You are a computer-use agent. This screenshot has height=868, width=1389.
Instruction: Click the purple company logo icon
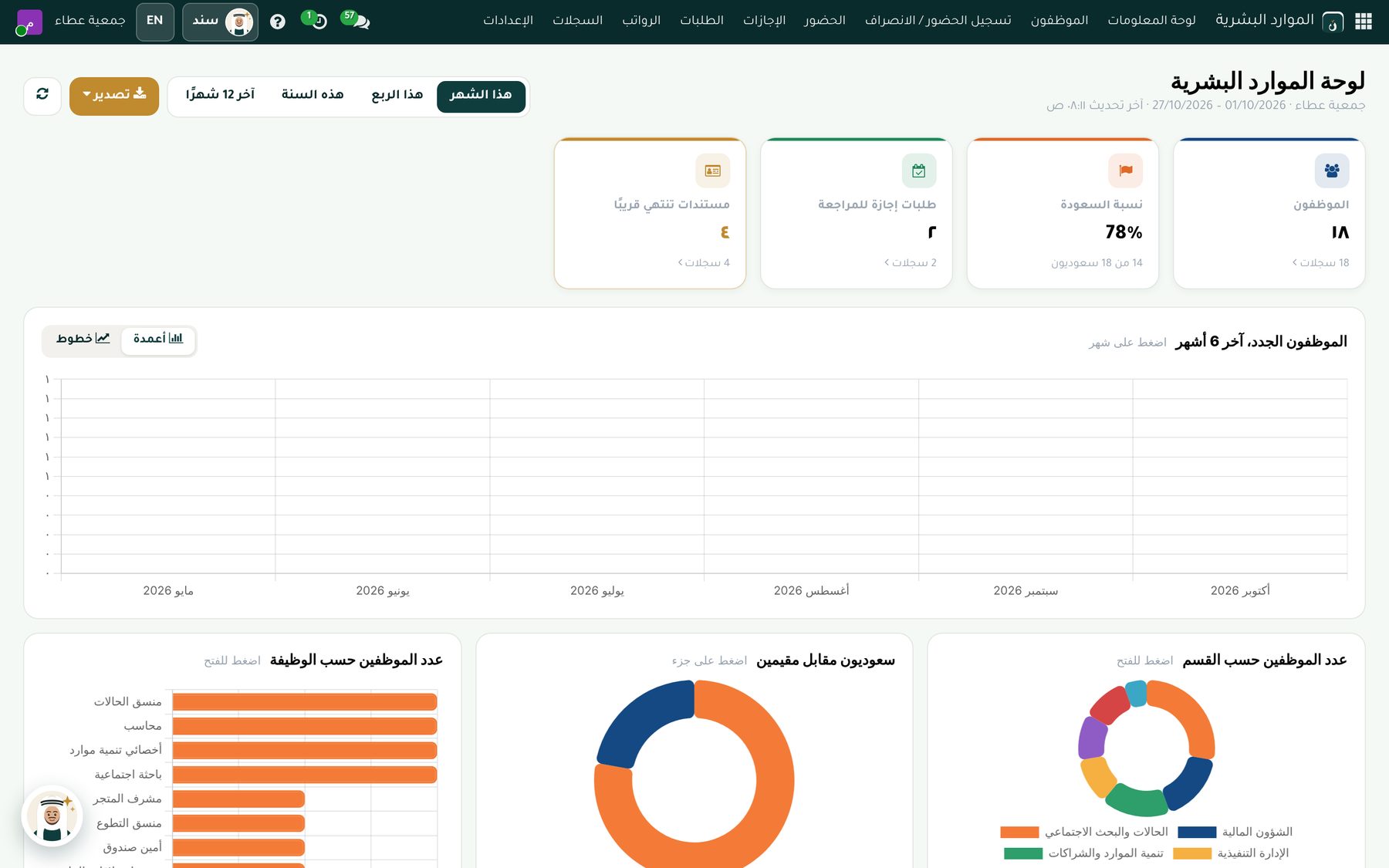pos(29,22)
